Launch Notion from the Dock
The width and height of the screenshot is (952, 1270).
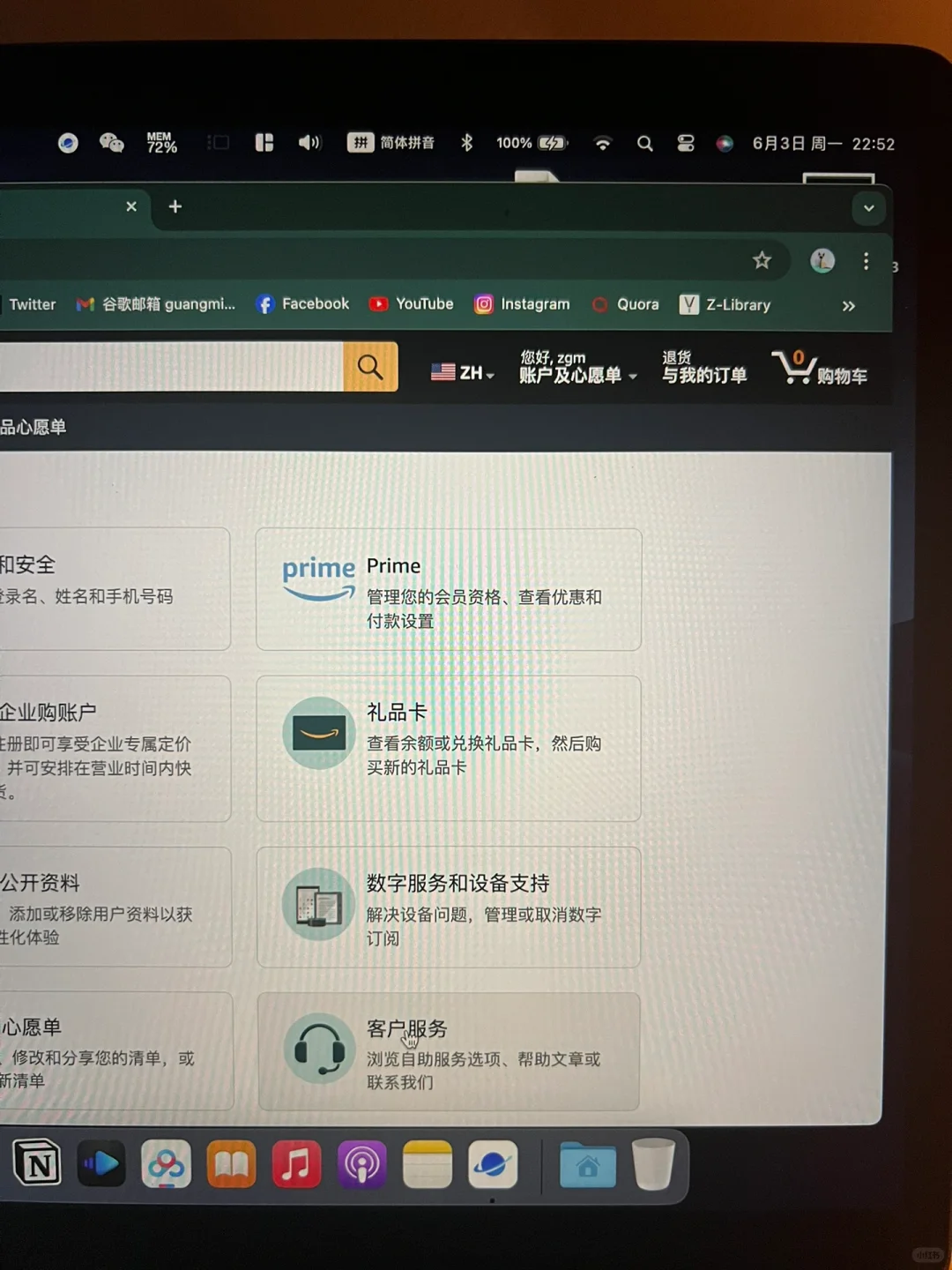coord(37,1164)
